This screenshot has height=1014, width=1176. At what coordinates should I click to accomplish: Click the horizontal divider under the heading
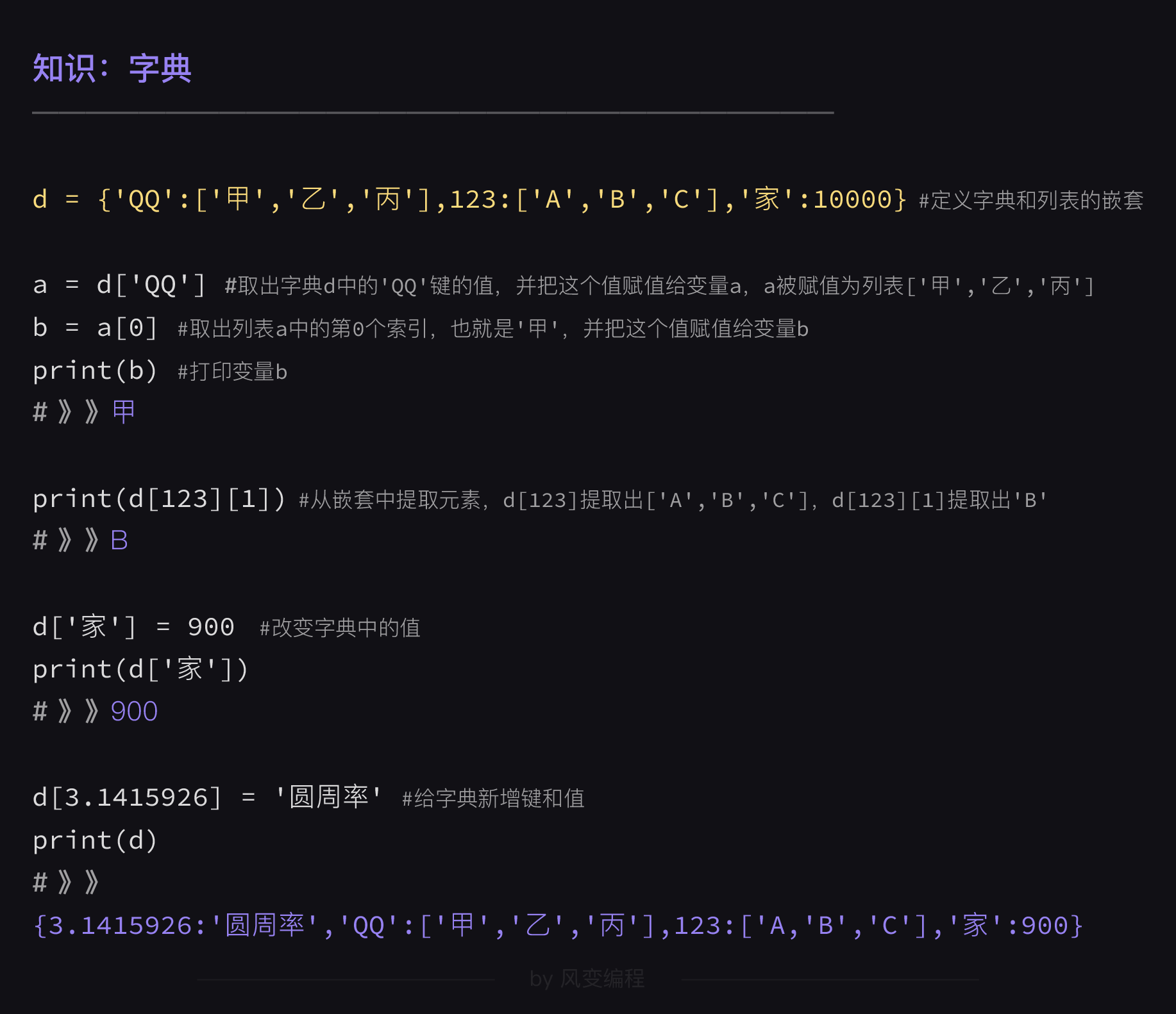click(433, 113)
